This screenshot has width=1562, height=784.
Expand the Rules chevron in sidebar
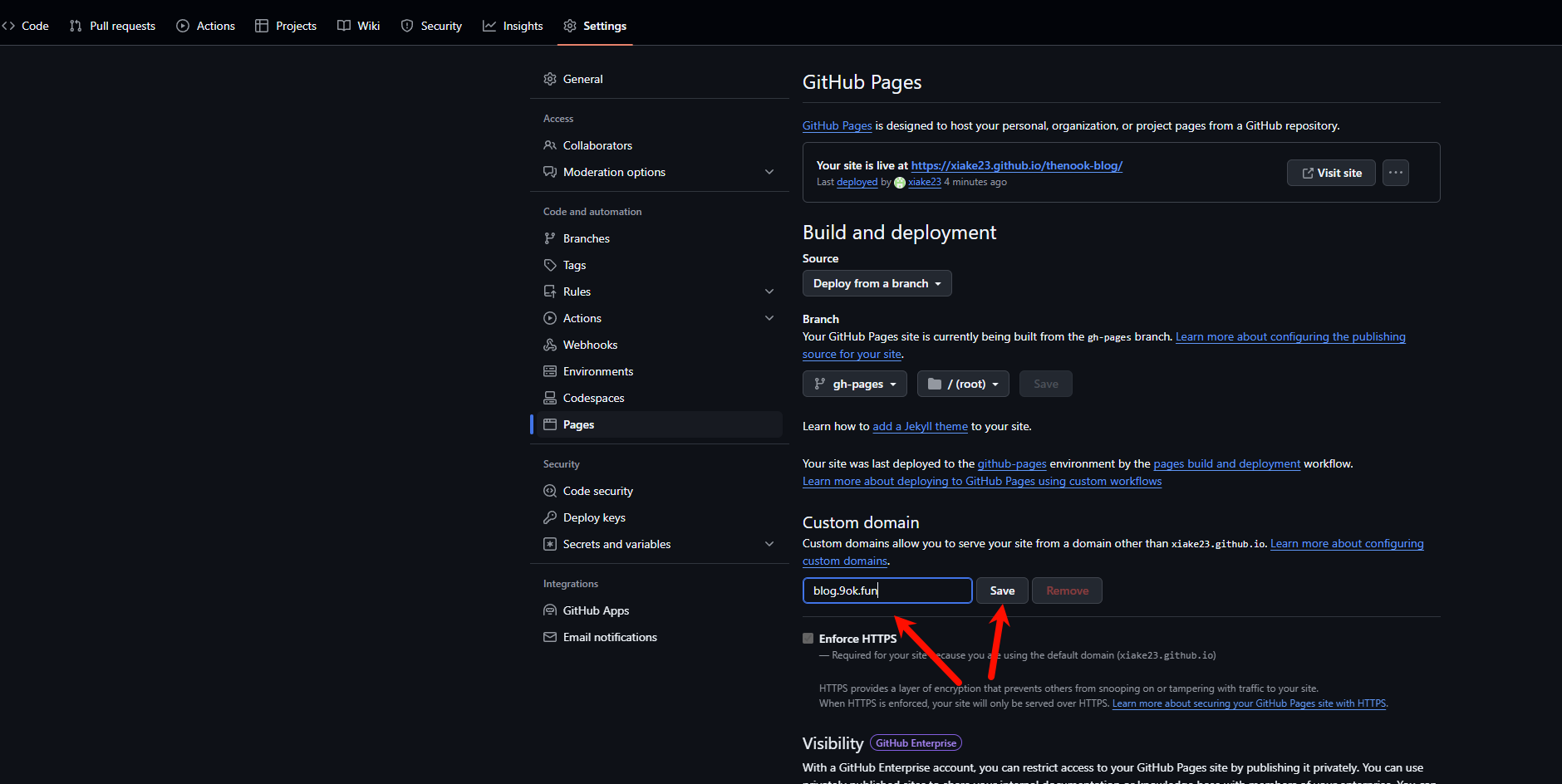point(769,292)
